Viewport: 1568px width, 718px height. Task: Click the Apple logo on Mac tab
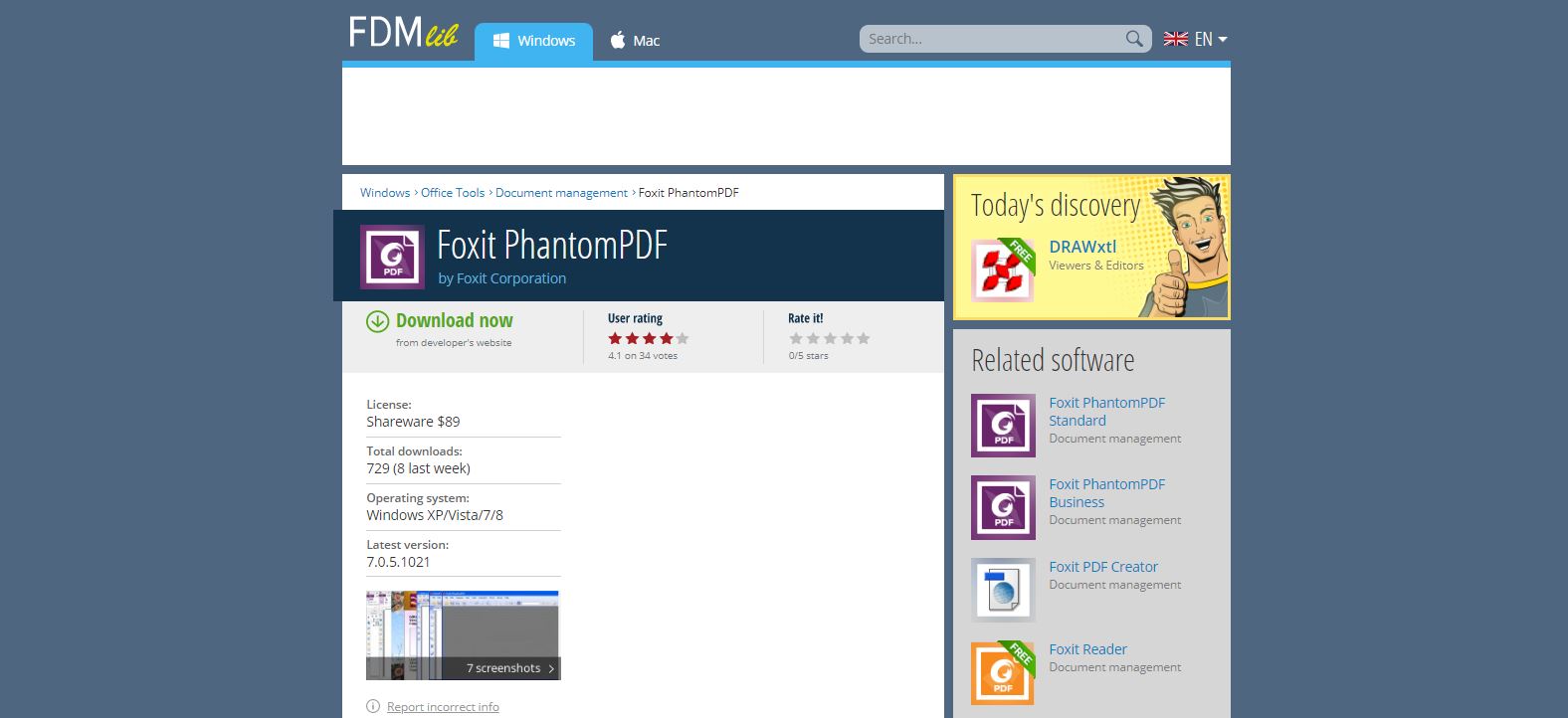click(618, 40)
